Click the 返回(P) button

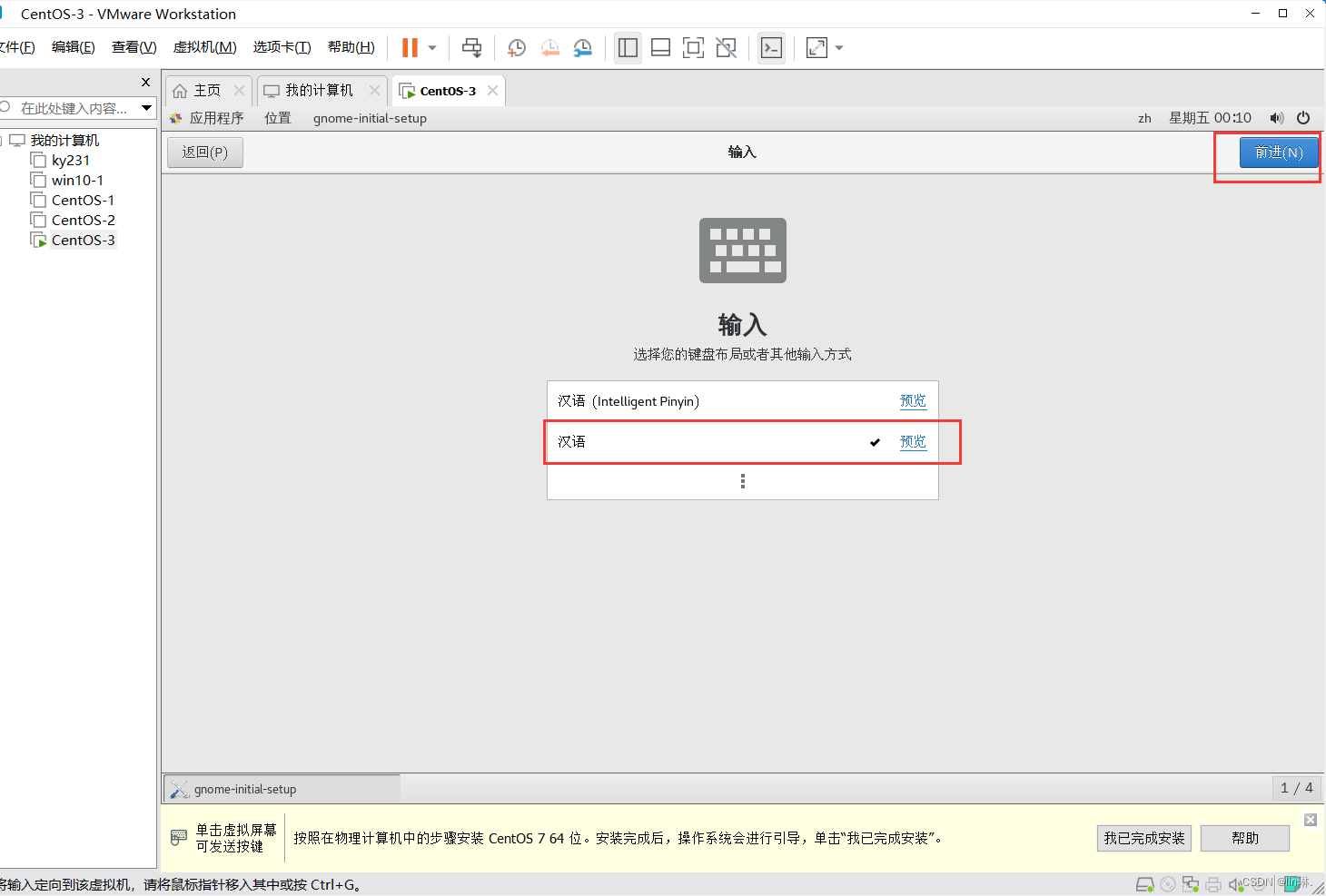point(205,153)
